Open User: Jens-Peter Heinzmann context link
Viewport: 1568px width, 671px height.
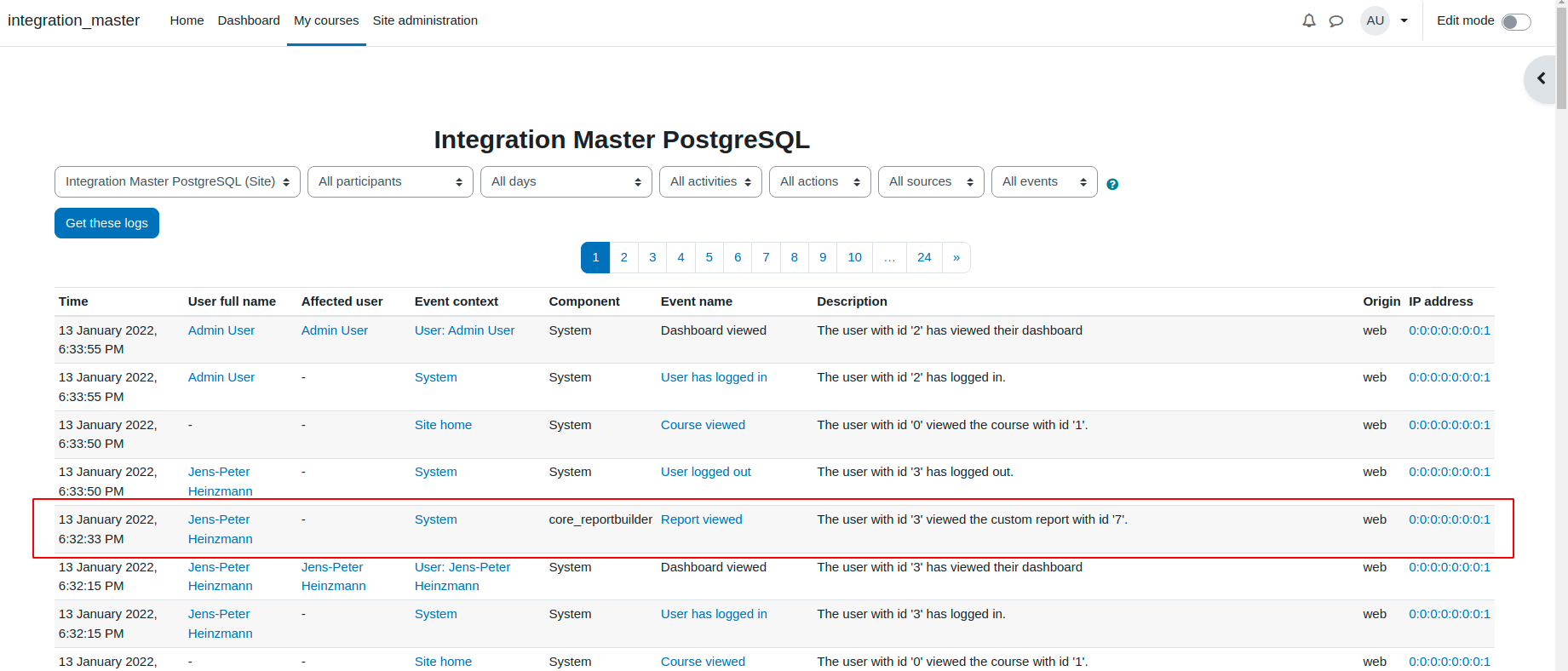click(462, 576)
